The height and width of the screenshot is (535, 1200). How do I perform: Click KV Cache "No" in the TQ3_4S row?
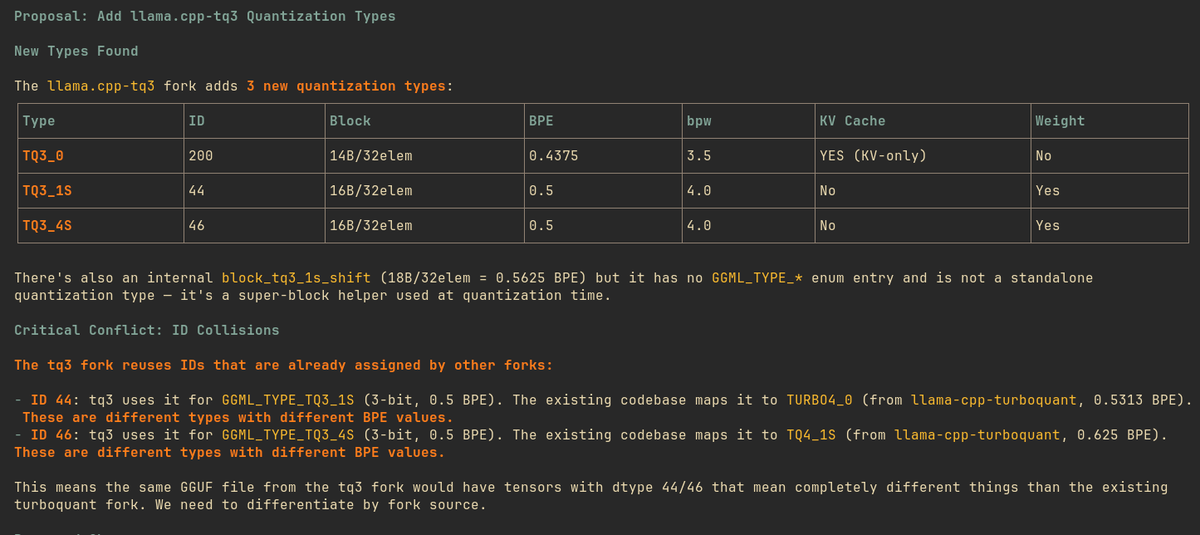pyautogui.click(x=827, y=226)
